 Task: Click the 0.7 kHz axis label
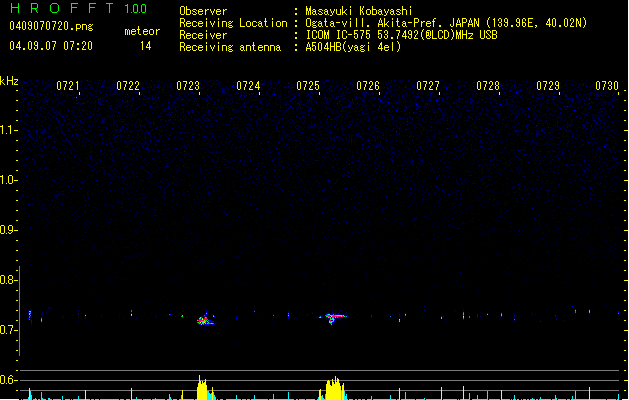8,330
